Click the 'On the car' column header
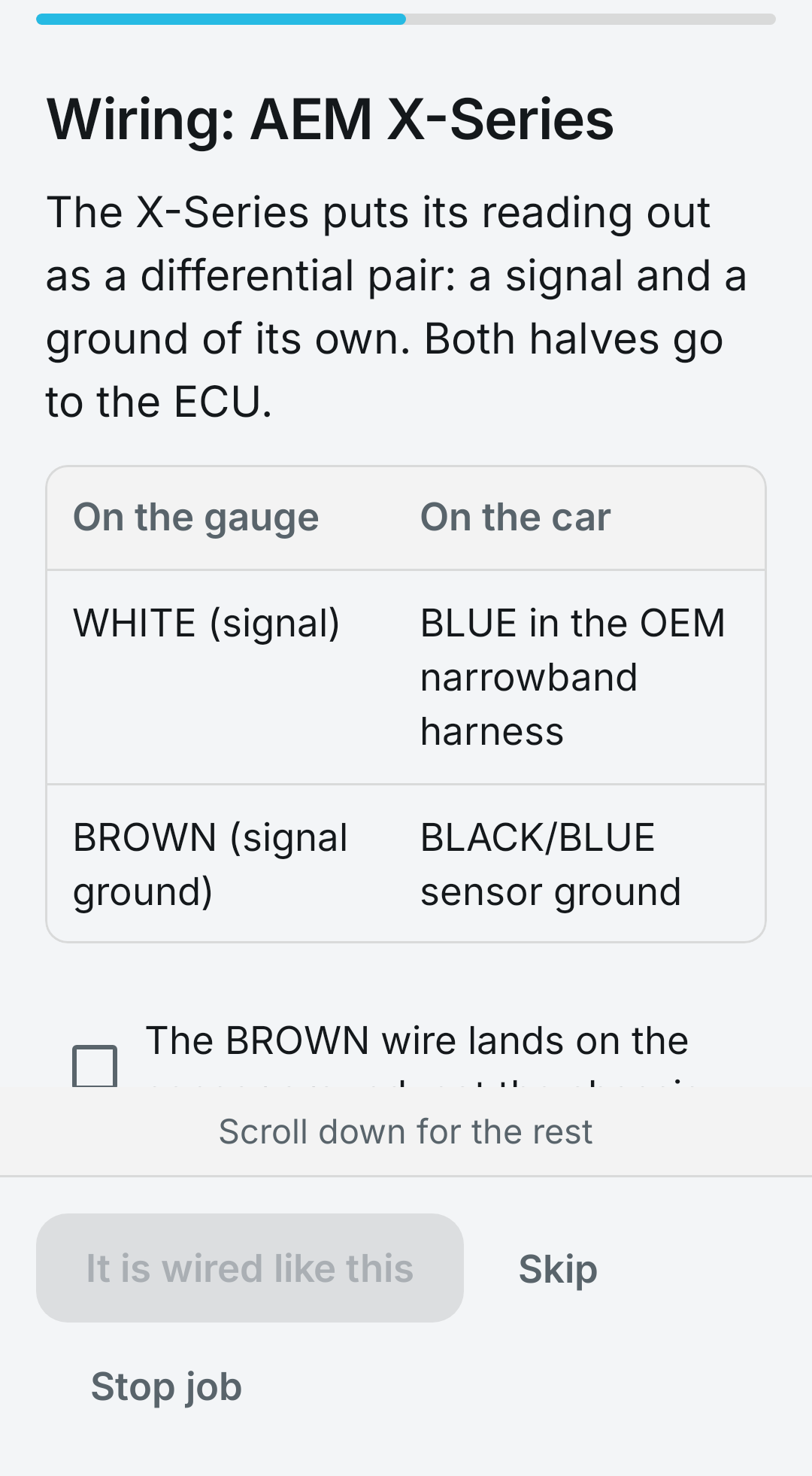The height and width of the screenshot is (1476, 812). (516, 518)
